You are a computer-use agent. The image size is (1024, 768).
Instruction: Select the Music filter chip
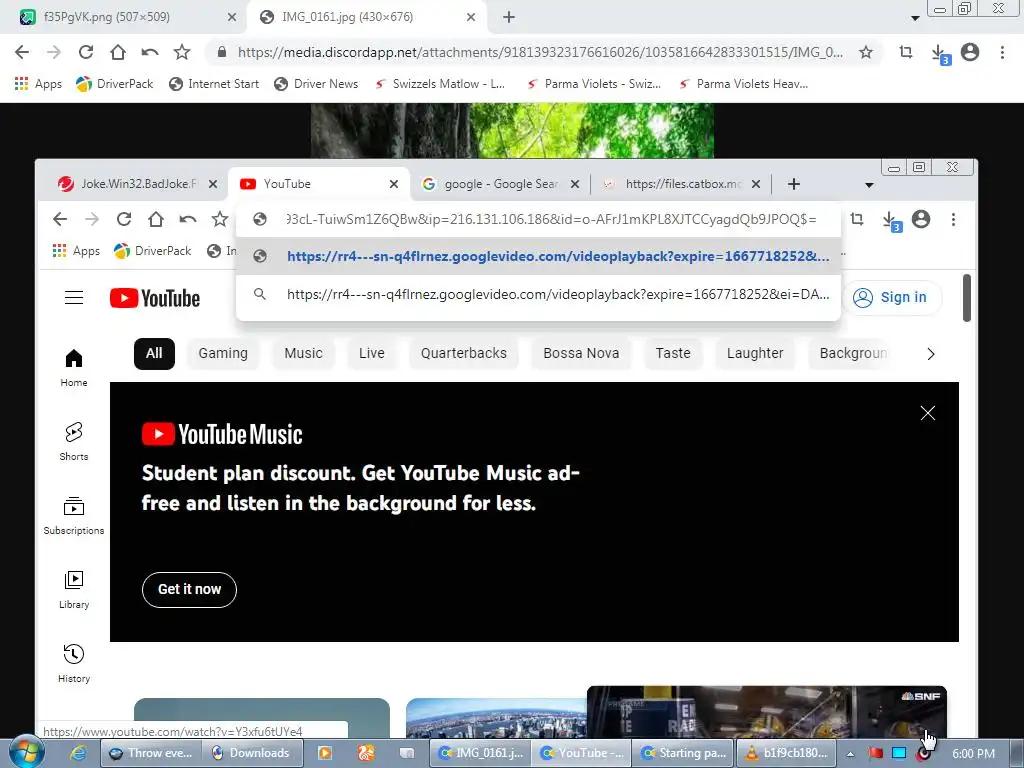click(303, 353)
